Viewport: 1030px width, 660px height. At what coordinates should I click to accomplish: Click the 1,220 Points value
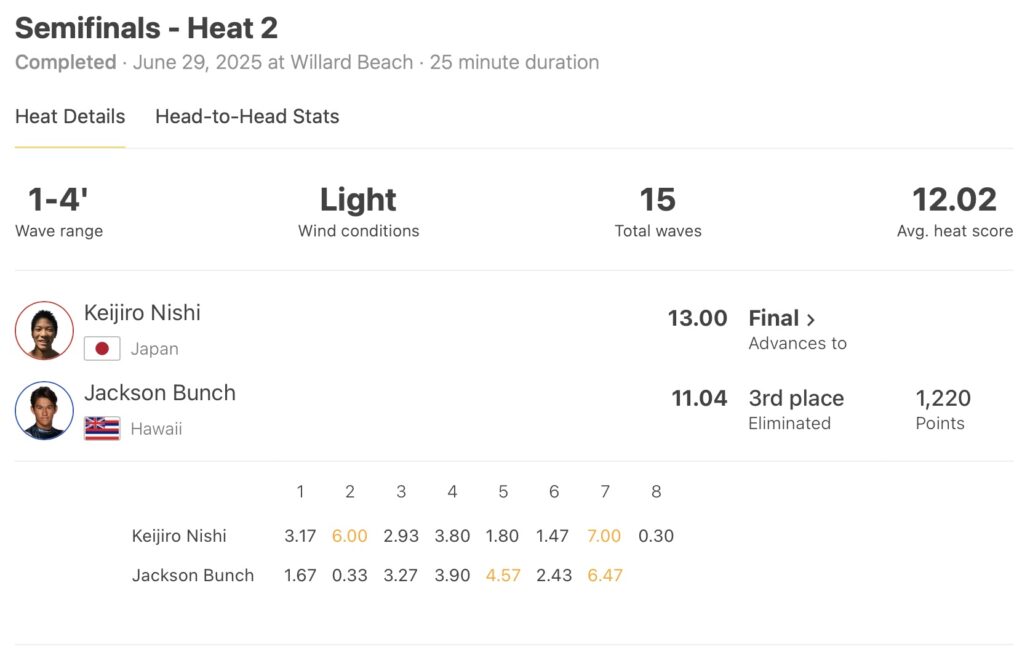coord(943,399)
